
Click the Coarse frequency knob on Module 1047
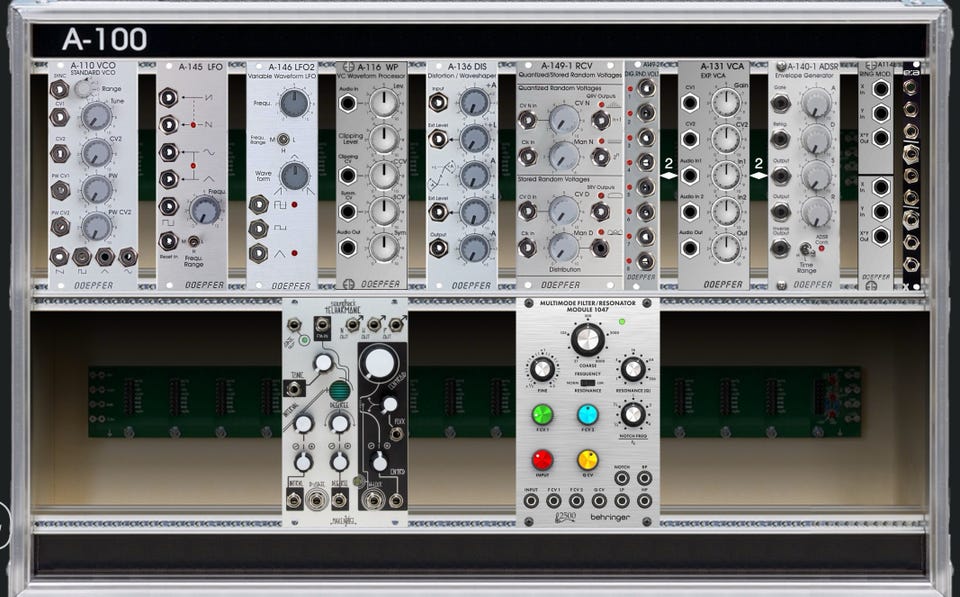pyautogui.click(x=587, y=340)
